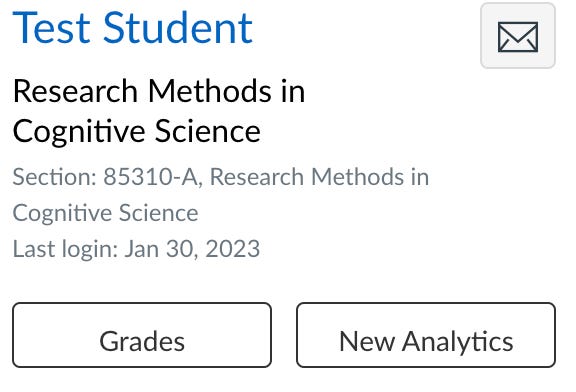Click the year 2023 in last login
This screenshot has width=576, height=392.
point(233,249)
